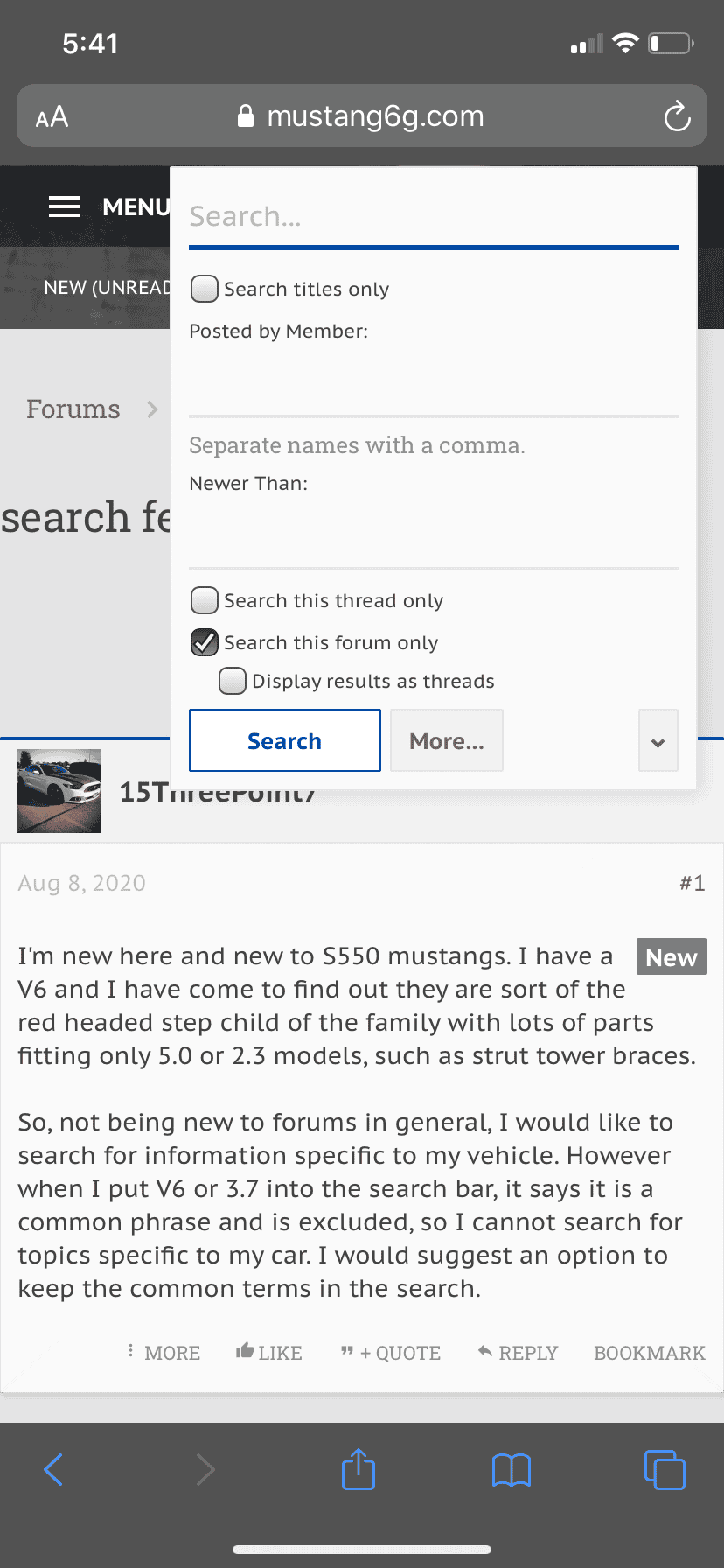Check Search this thread only
Screen dimensions: 724x1568
[205, 600]
